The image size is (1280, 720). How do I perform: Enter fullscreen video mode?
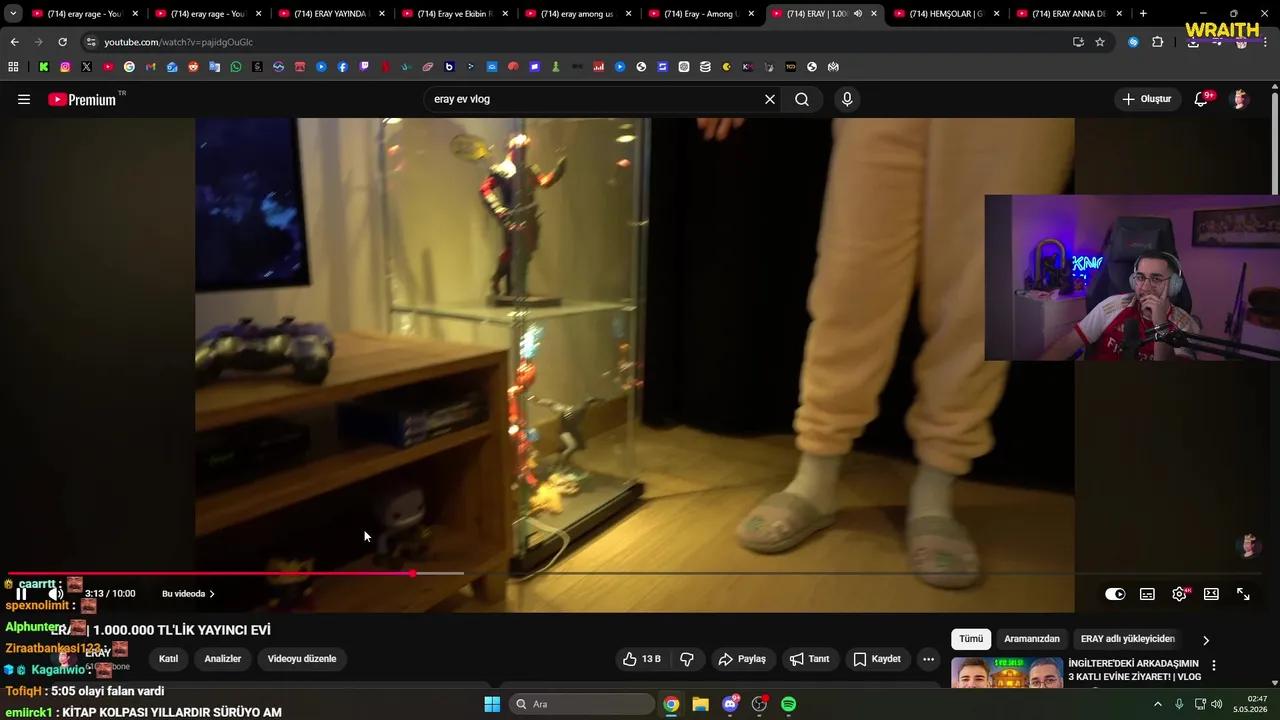1243,594
